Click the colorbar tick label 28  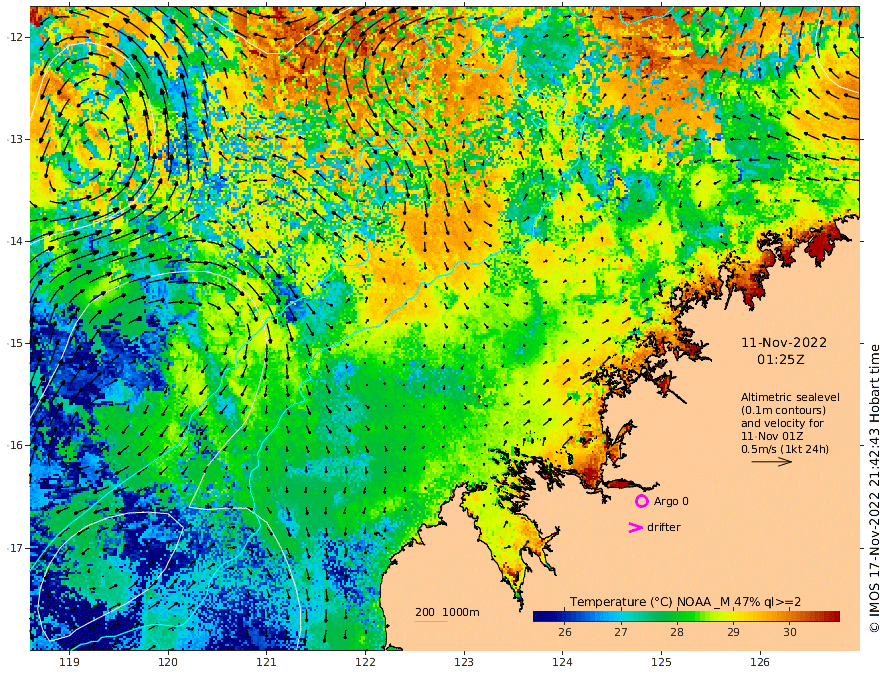point(677,632)
